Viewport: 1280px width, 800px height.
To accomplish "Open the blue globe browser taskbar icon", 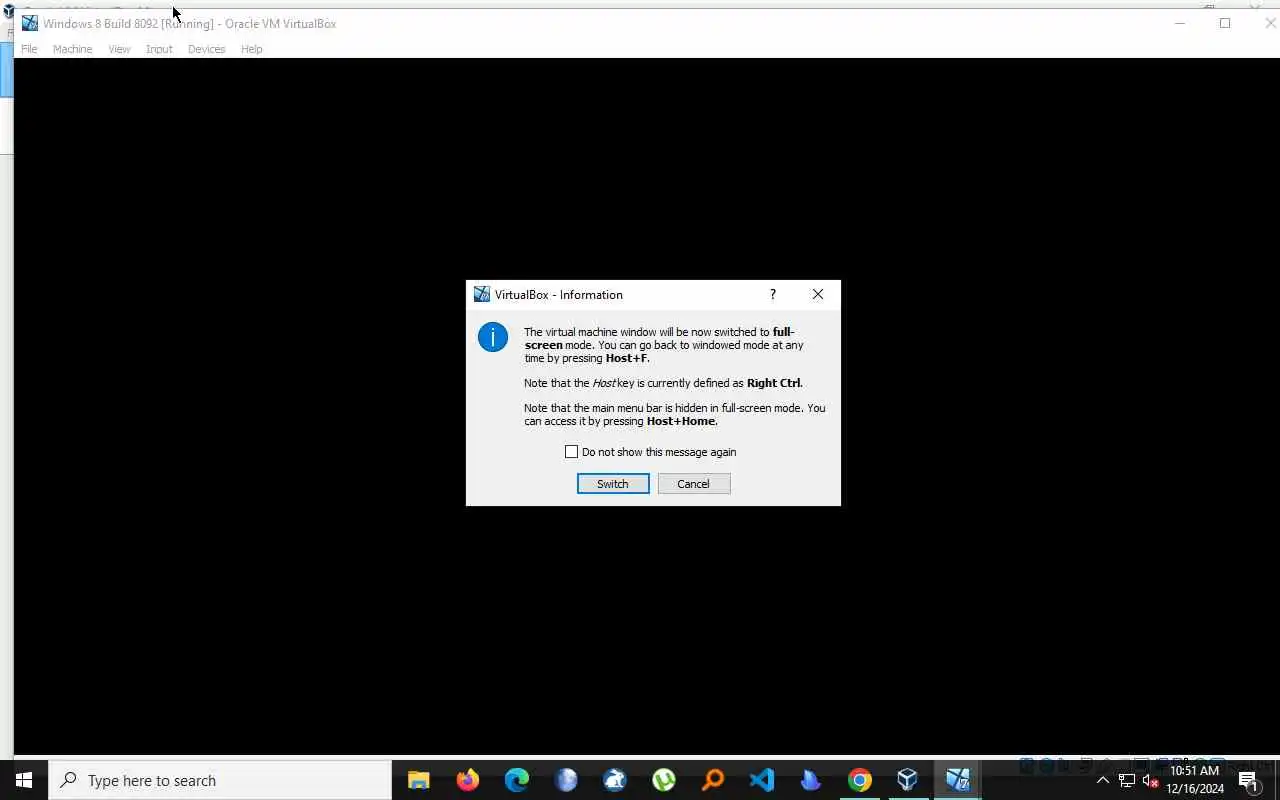I will coord(565,780).
